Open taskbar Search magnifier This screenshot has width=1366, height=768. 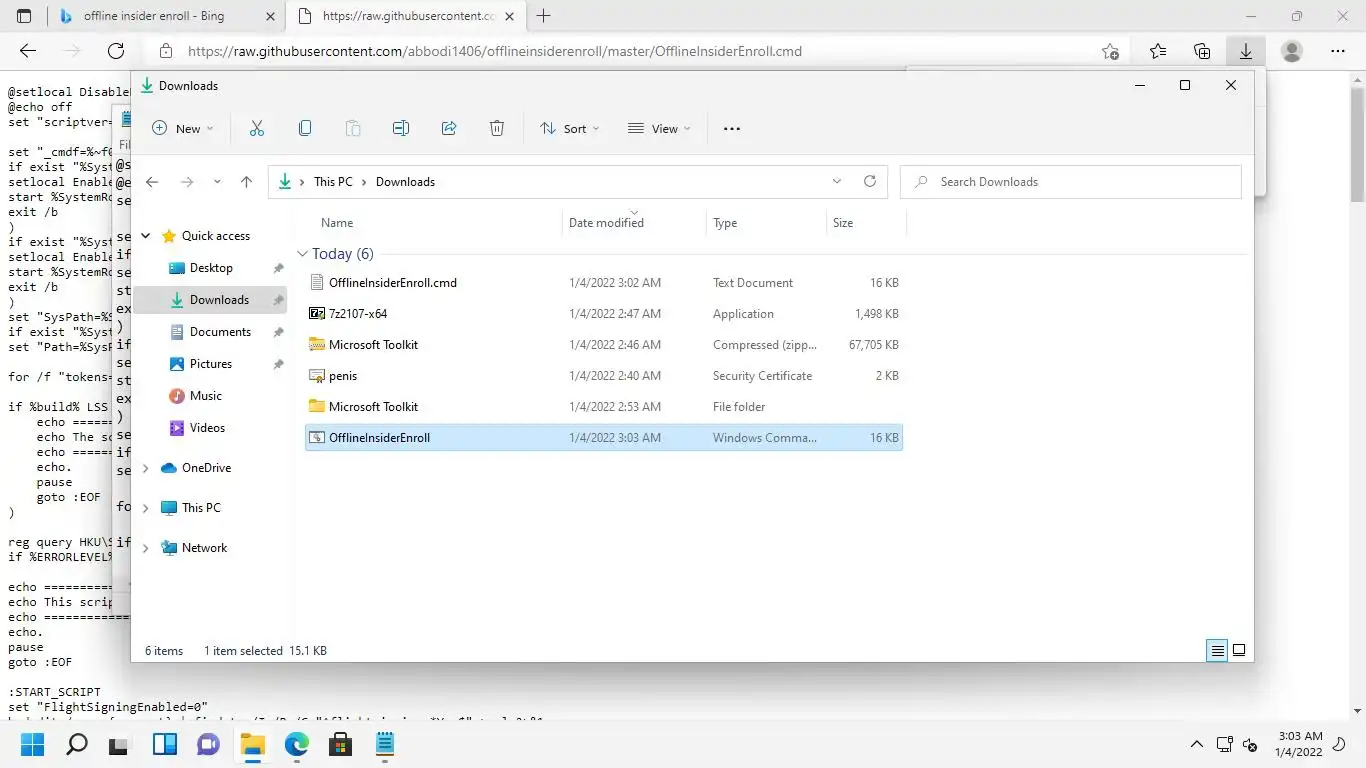(76, 745)
